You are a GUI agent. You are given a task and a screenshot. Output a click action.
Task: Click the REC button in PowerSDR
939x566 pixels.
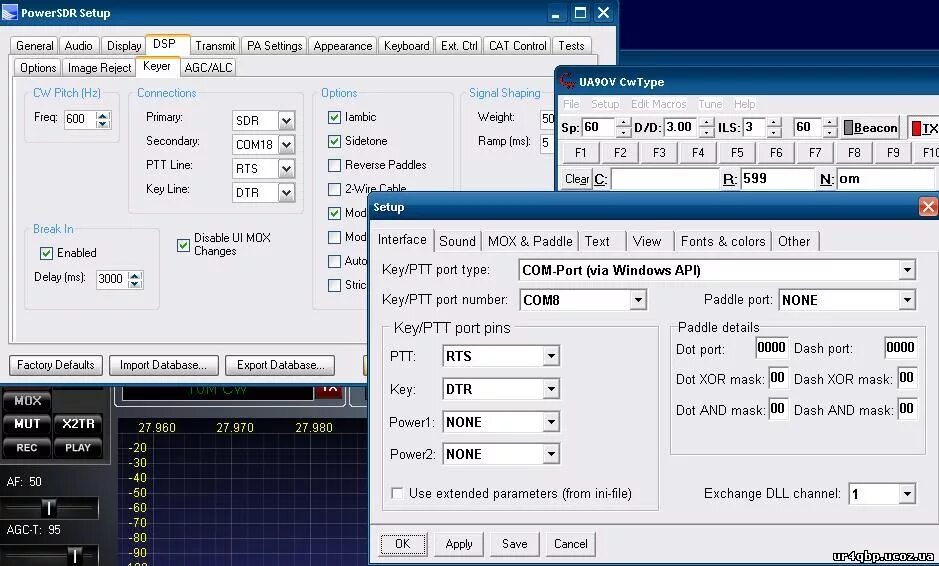click(x=27, y=447)
